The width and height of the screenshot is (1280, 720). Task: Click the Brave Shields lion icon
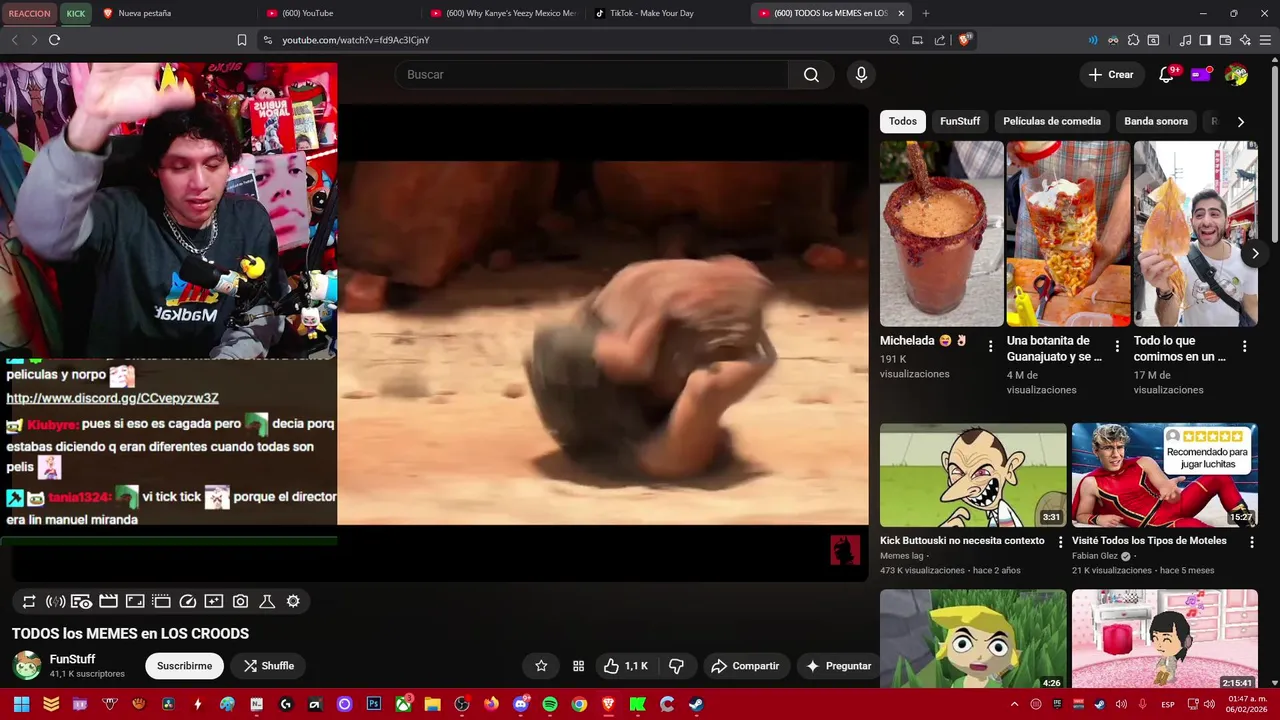pos(965,40)
